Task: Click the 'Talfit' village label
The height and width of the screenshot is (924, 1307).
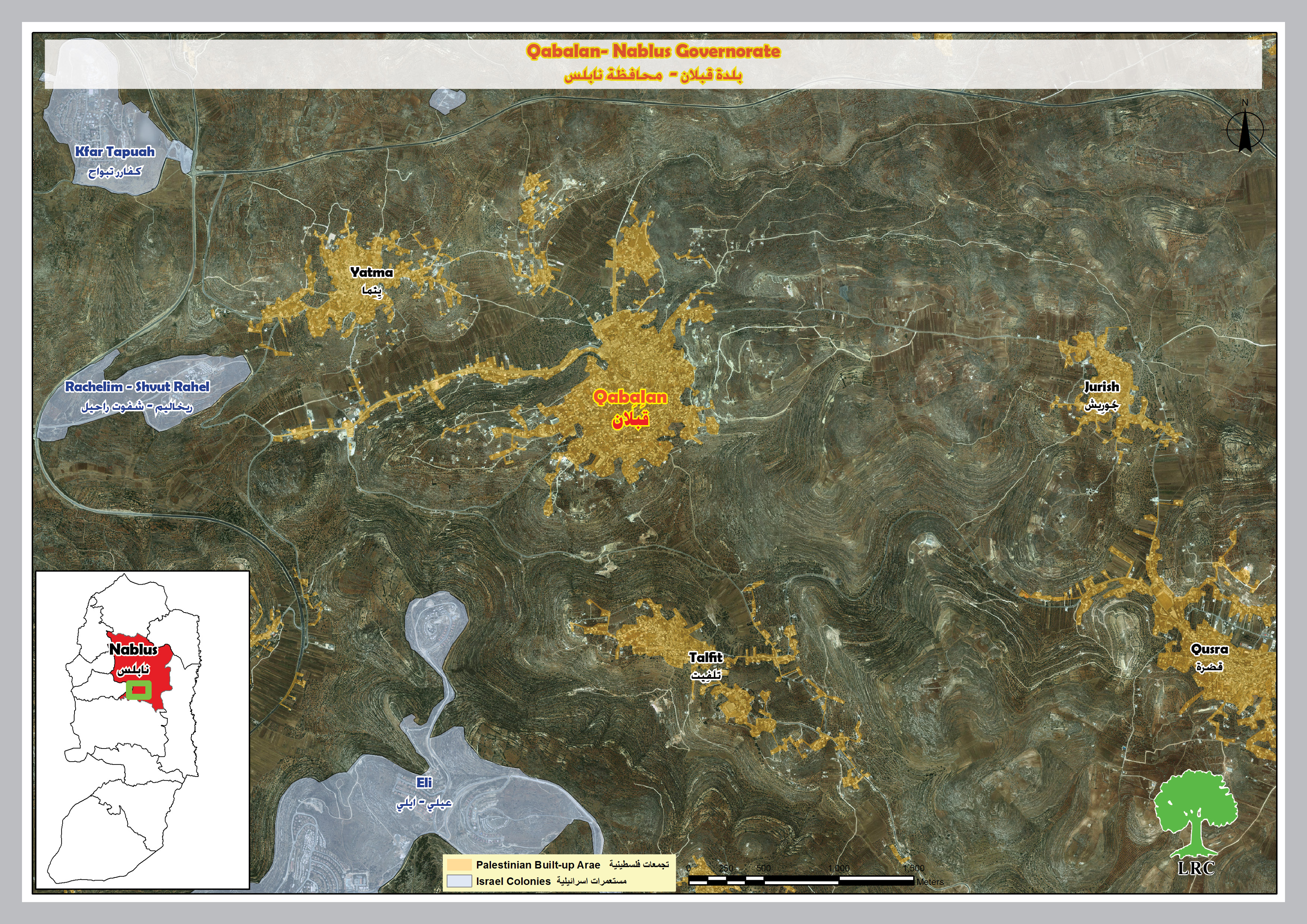Action: (x=706, y=658)
